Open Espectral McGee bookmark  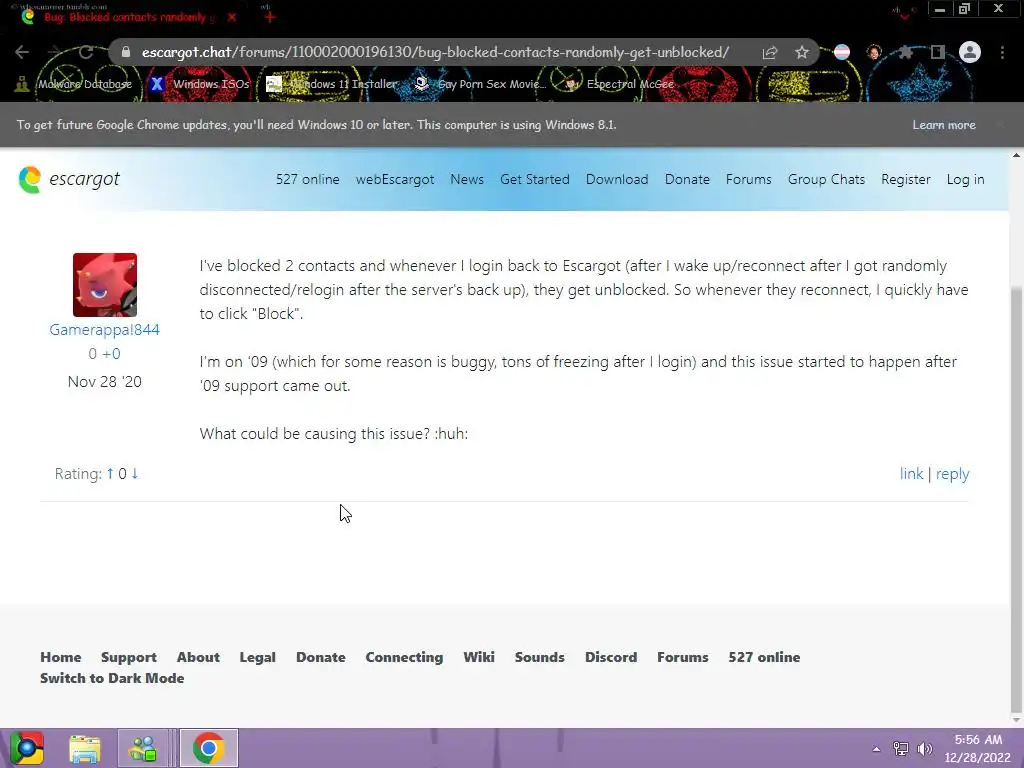pos(619,84)
